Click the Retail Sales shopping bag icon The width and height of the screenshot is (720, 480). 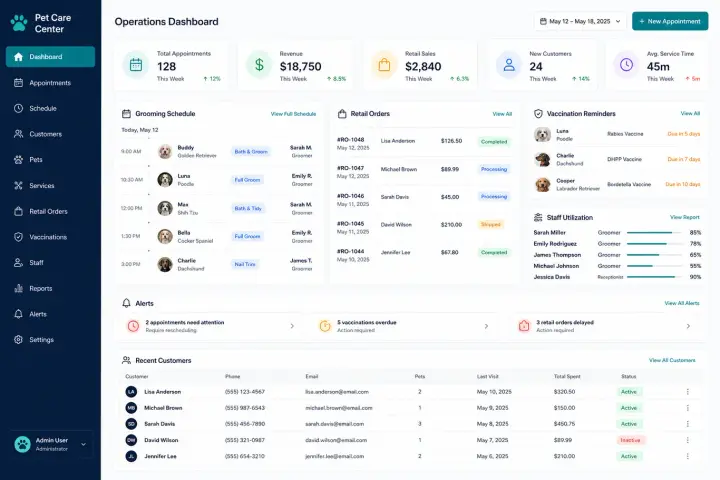[x=384, y=65]
